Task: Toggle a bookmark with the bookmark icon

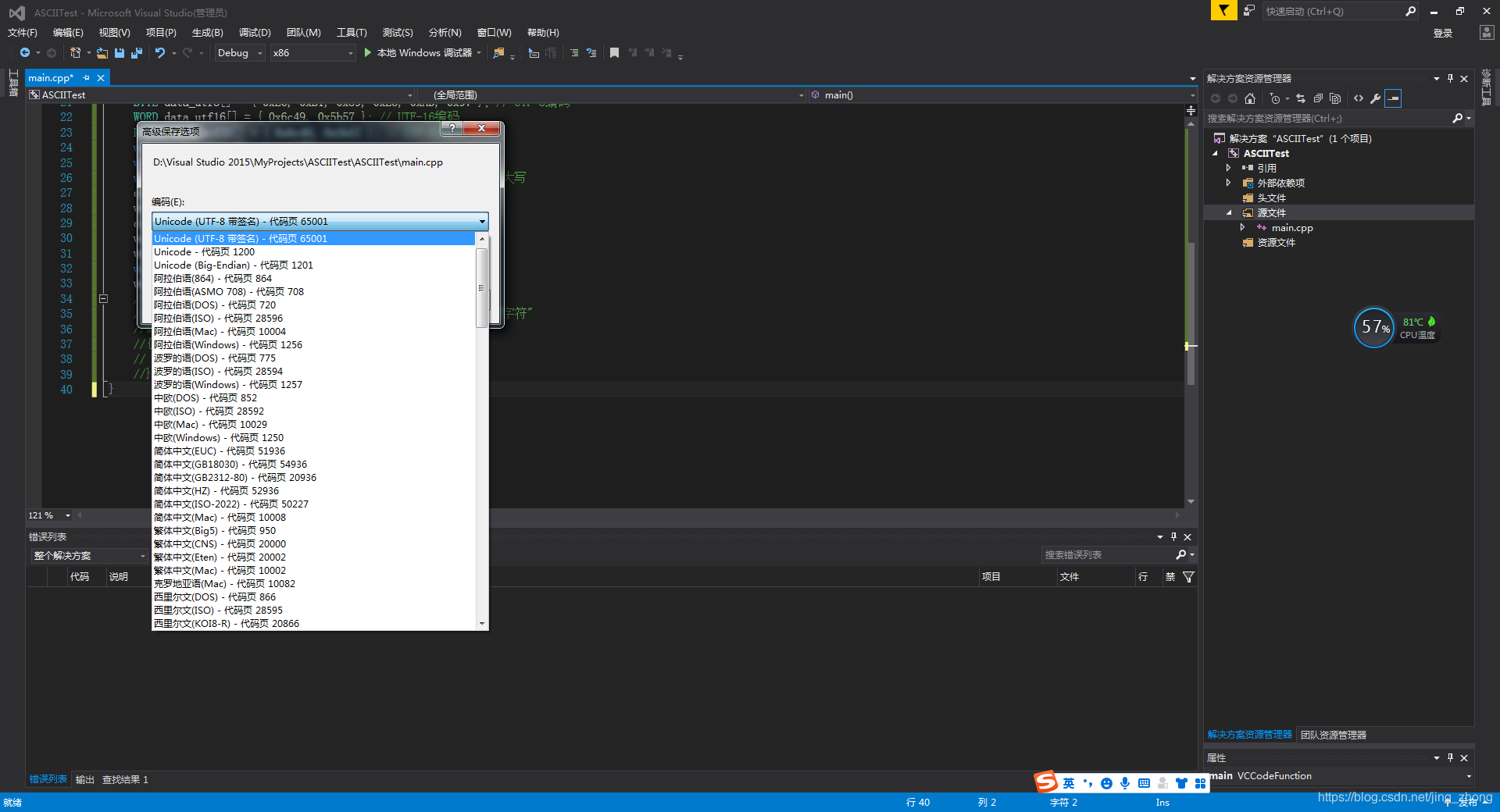Action: pyautogui.click(x=615, y=53)
